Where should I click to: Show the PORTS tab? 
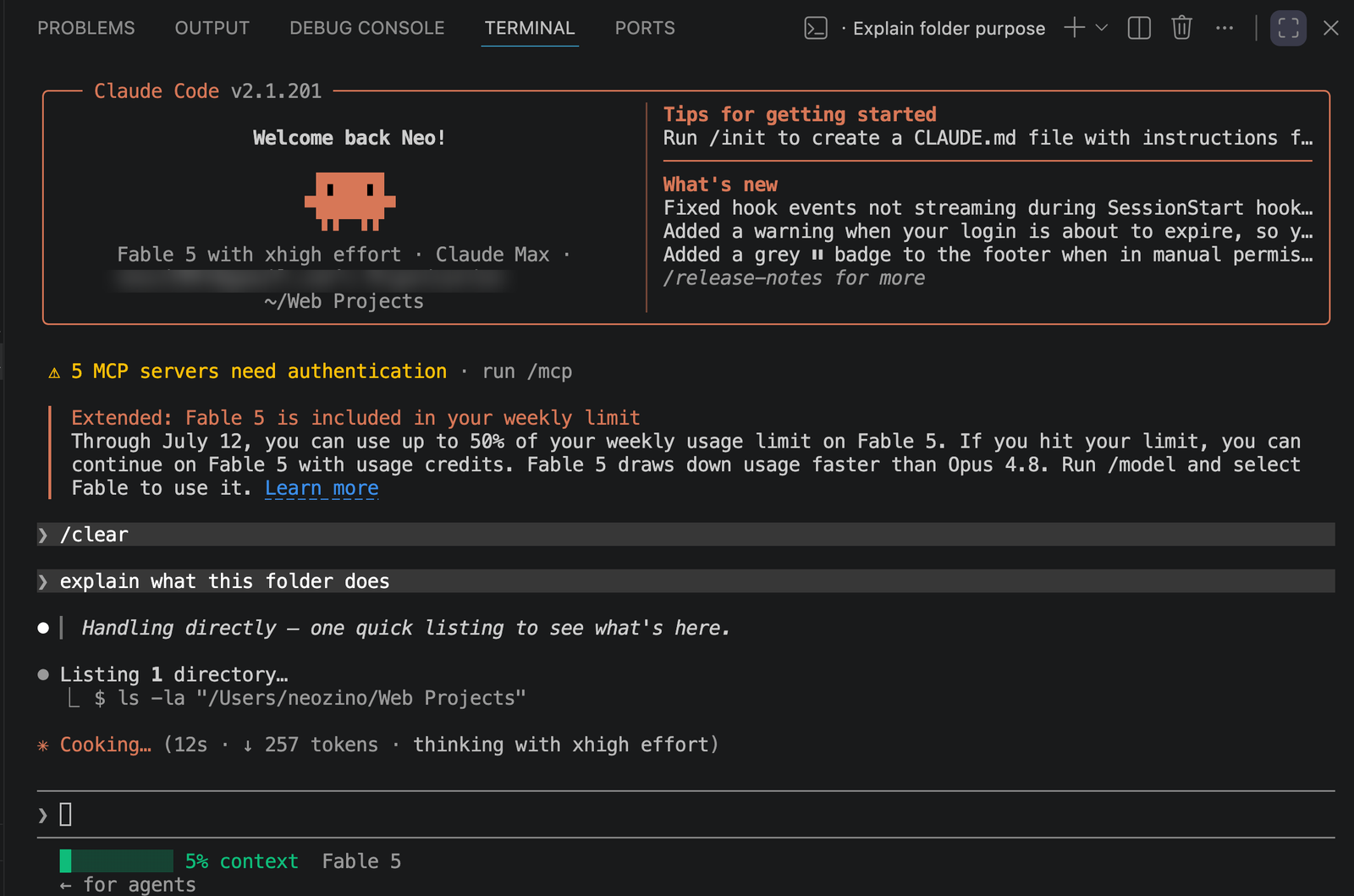coord(645,28)
